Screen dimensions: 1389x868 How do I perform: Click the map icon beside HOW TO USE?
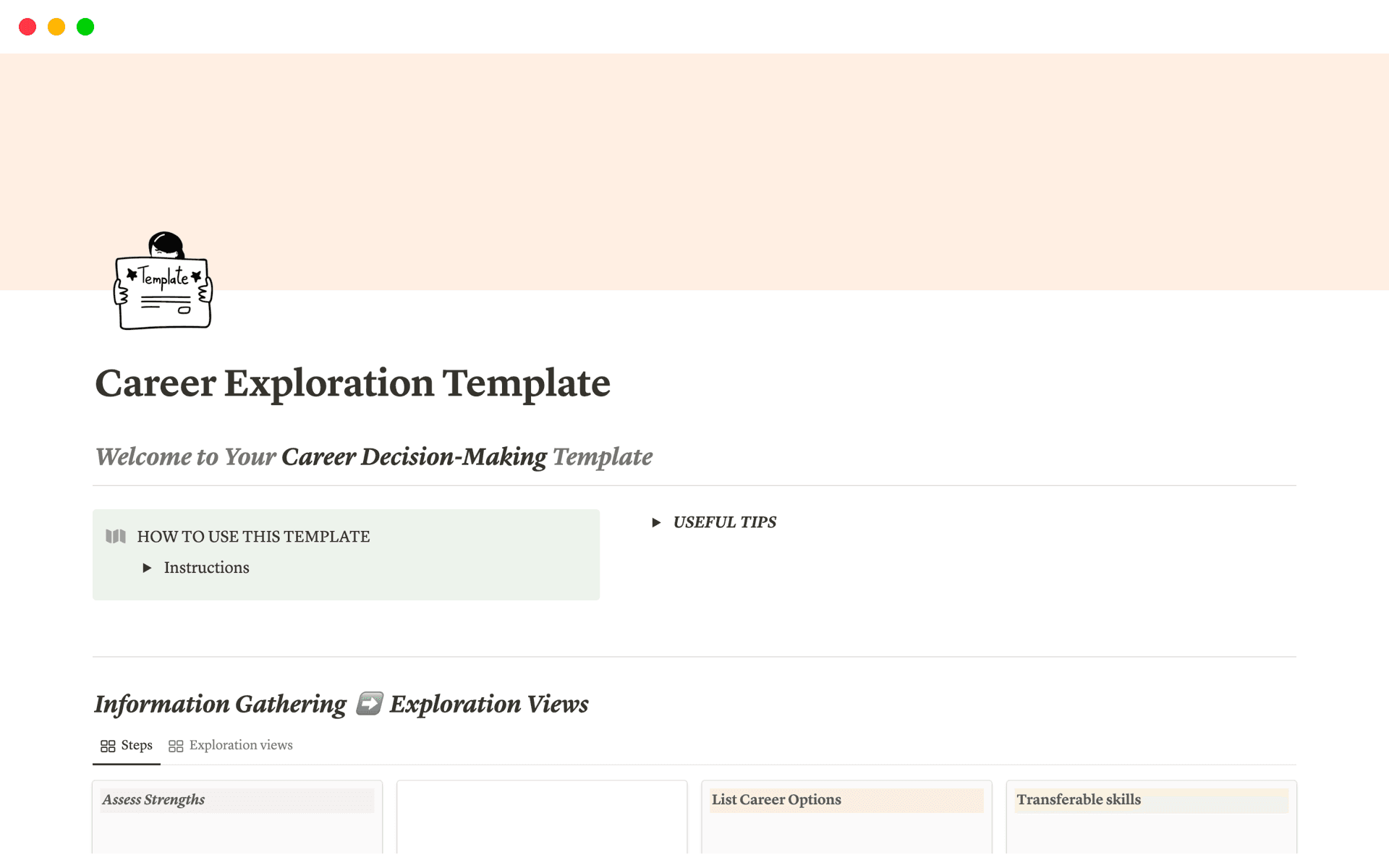[116, 536]
